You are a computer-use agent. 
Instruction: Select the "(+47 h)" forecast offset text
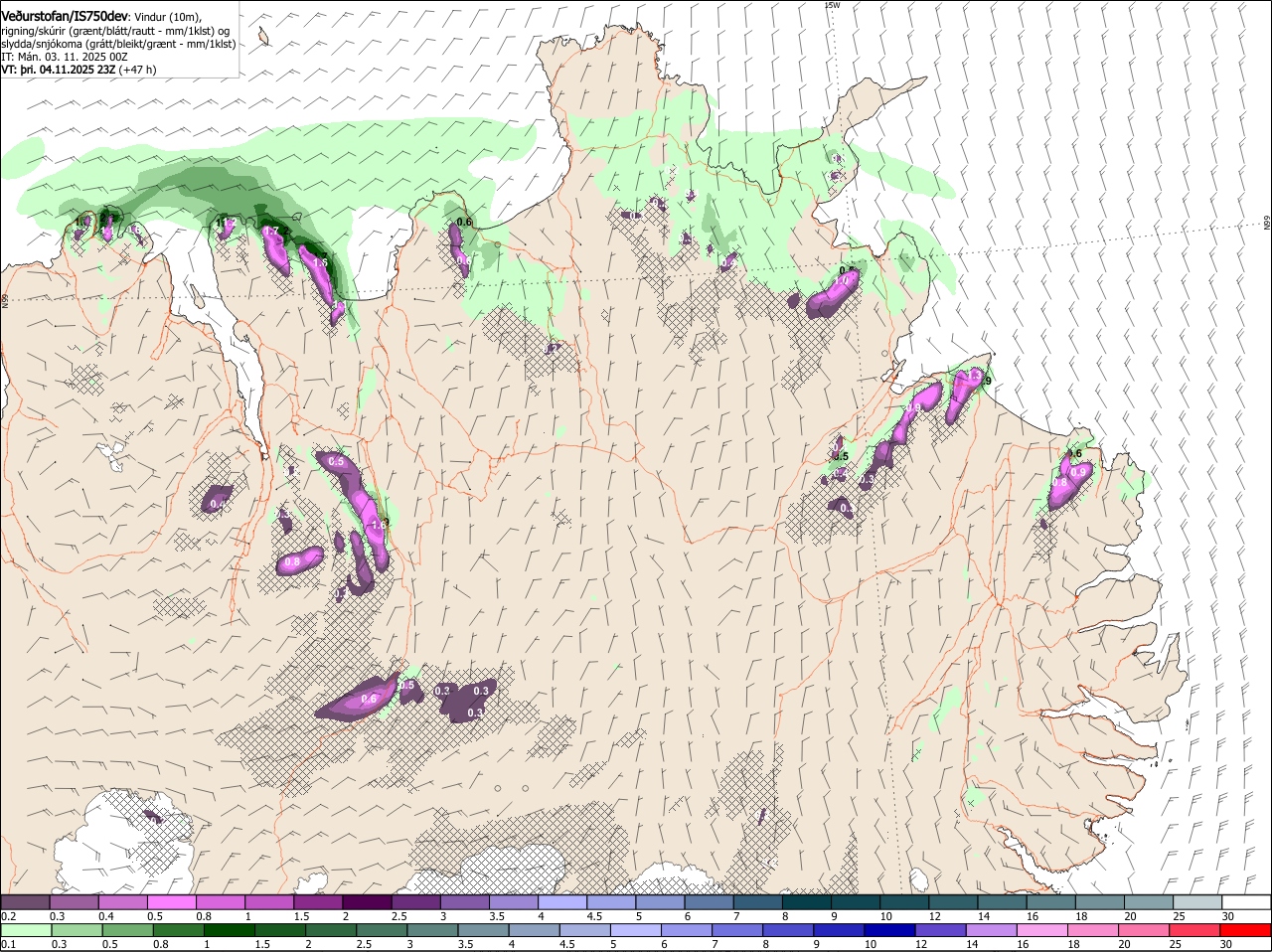[137, 70]
